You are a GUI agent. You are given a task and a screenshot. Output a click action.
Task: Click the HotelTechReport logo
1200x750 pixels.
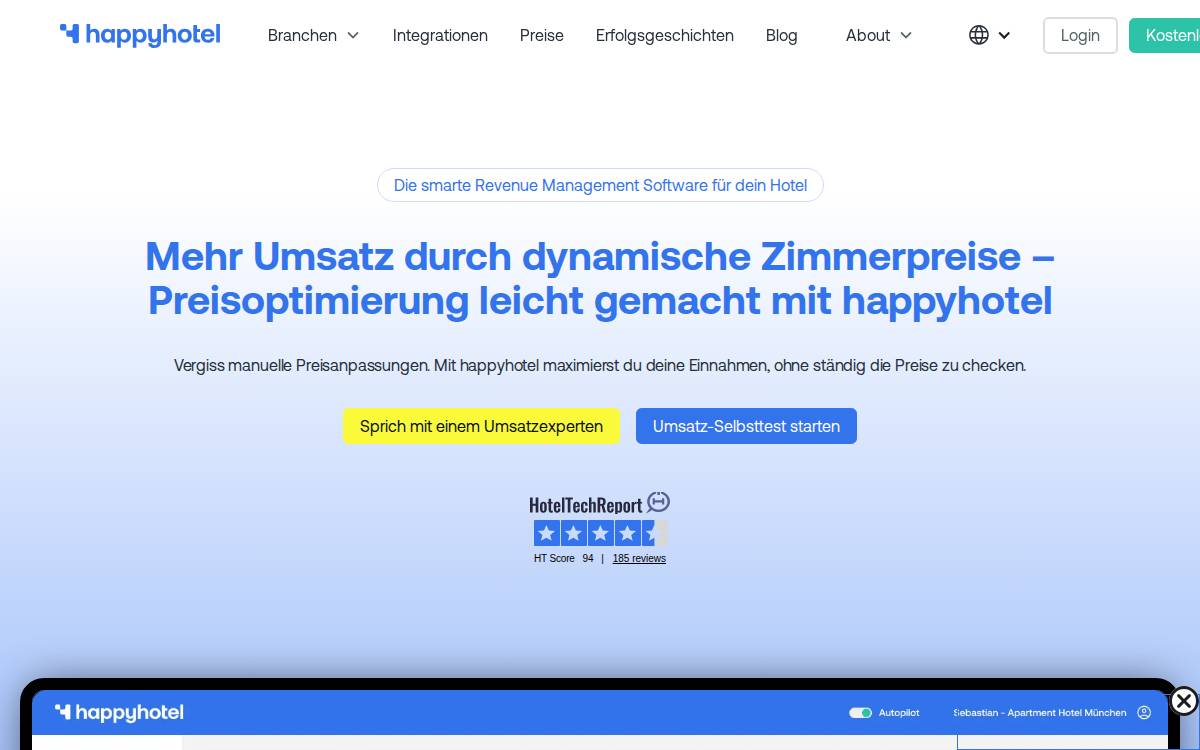(600, 504)
